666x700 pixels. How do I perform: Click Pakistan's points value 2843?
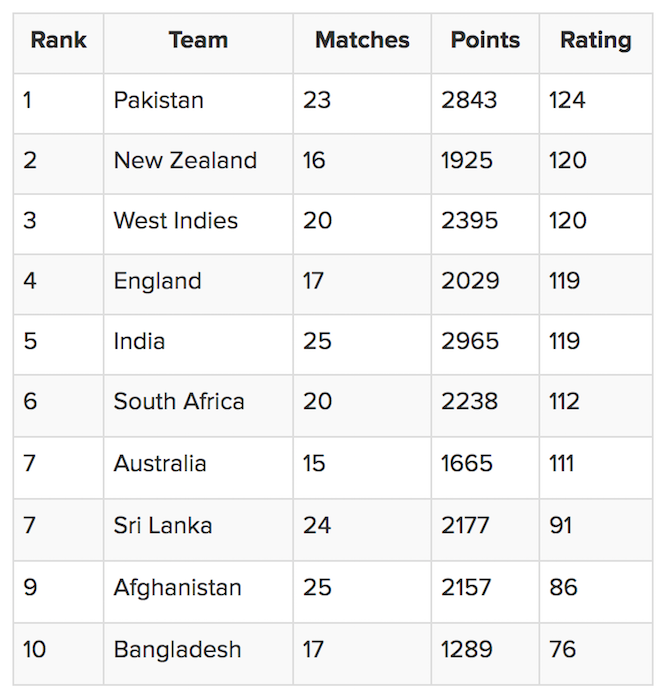click(468, 101)
